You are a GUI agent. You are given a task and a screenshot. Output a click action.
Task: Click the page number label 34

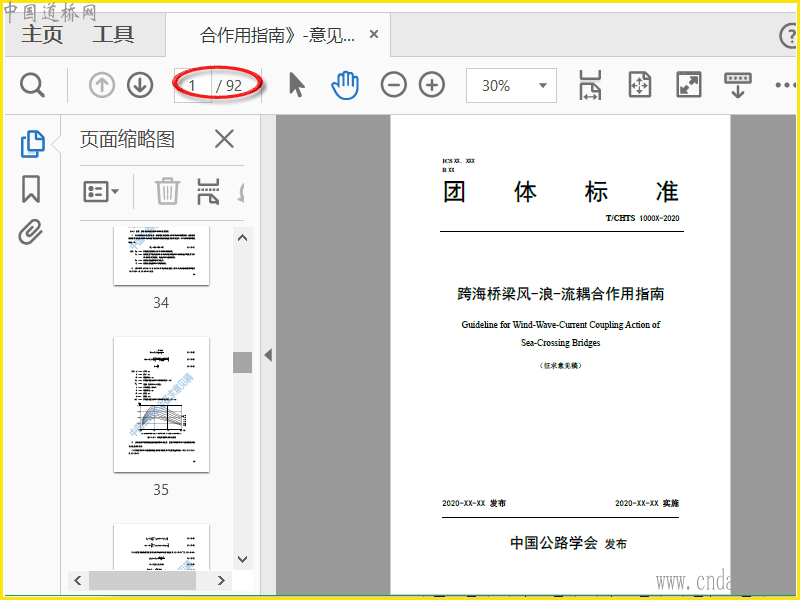pyautogui.click(x=161, y=303)
